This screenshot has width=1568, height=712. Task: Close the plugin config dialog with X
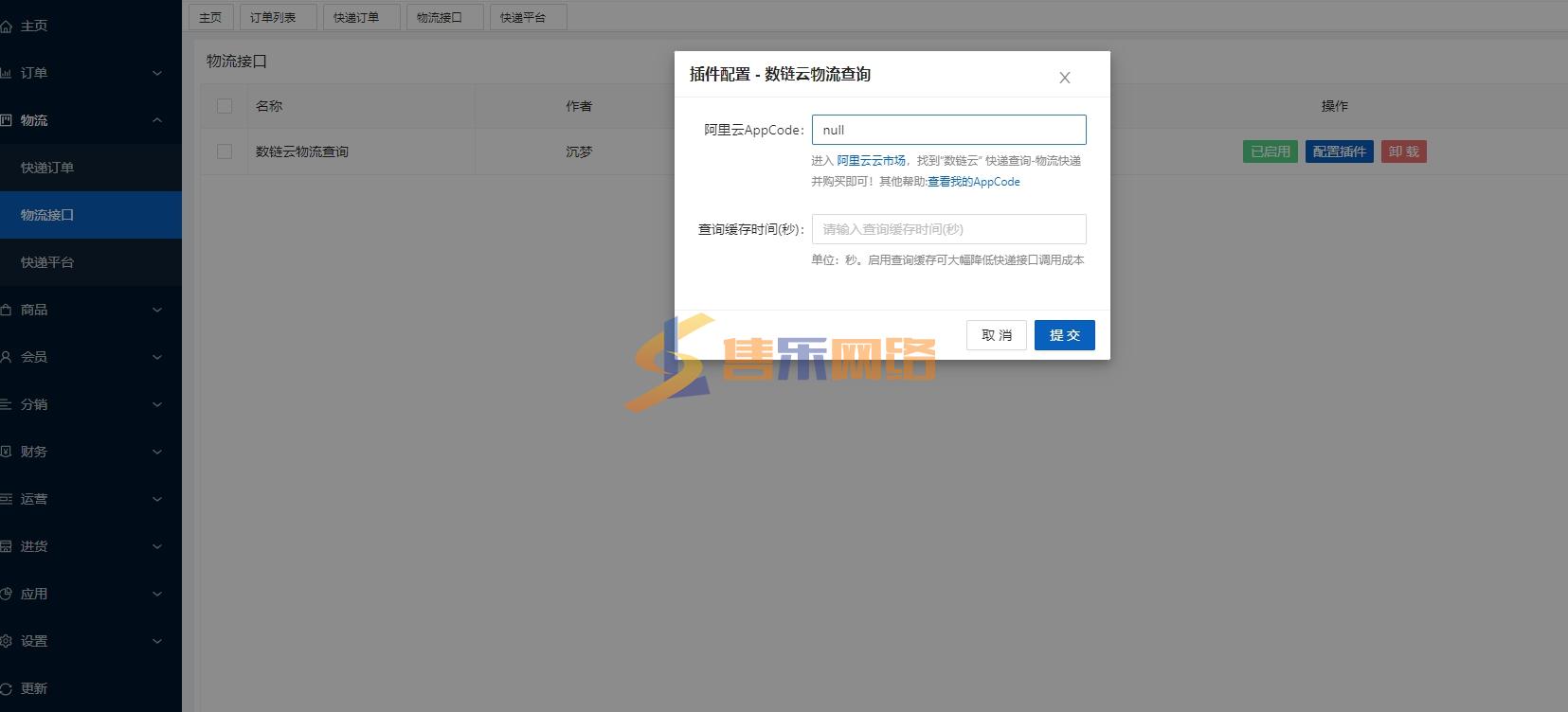tap(1064, 78)
